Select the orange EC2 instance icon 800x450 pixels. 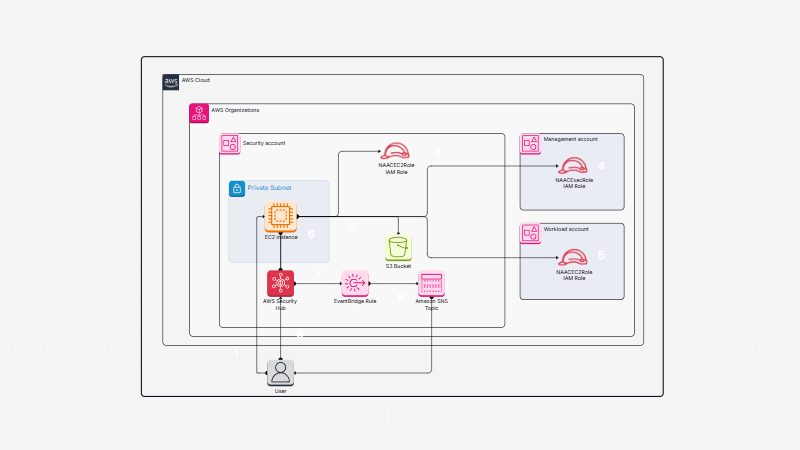pos(281,216)
